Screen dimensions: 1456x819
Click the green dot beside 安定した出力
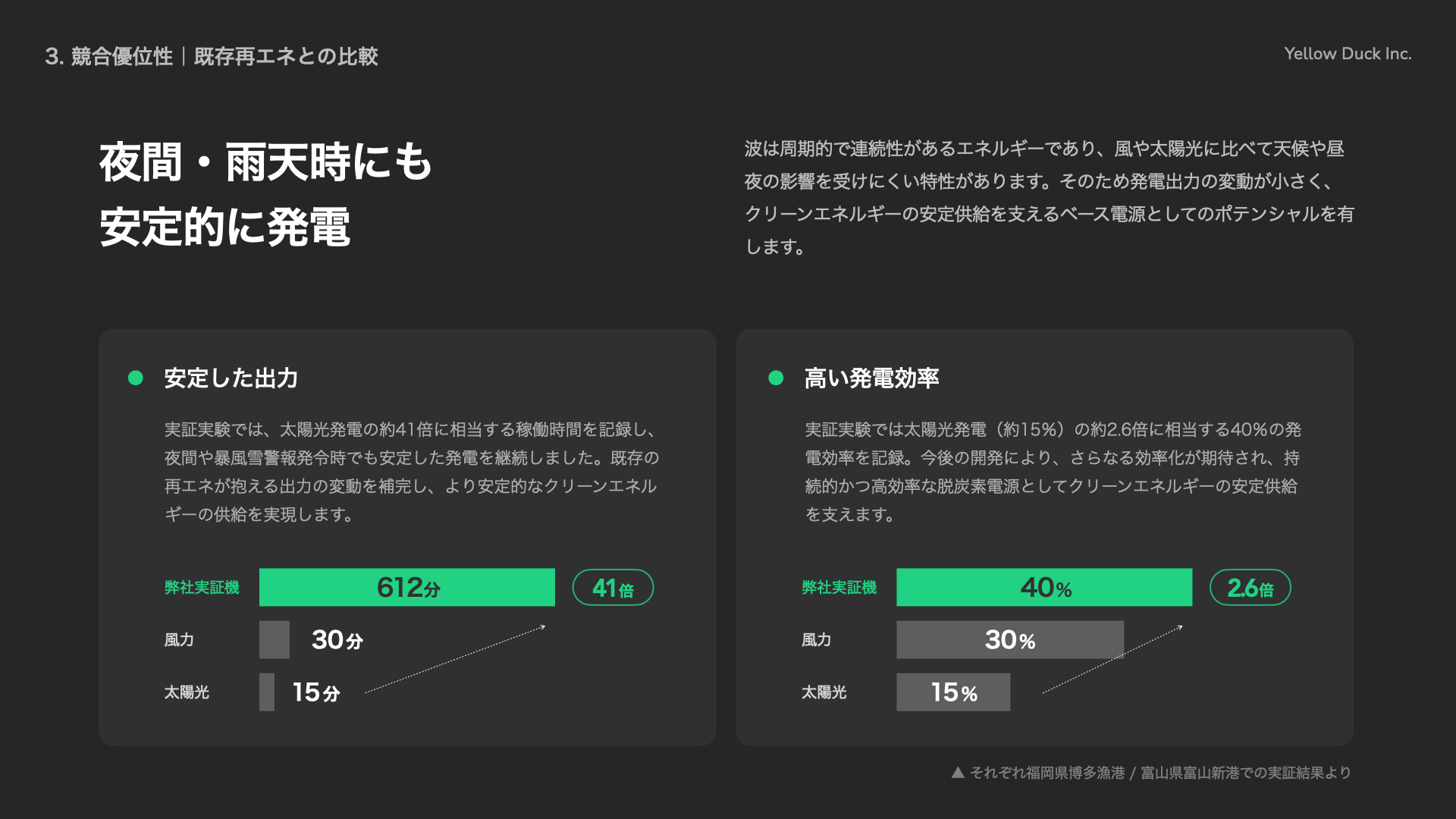[136, 378]
